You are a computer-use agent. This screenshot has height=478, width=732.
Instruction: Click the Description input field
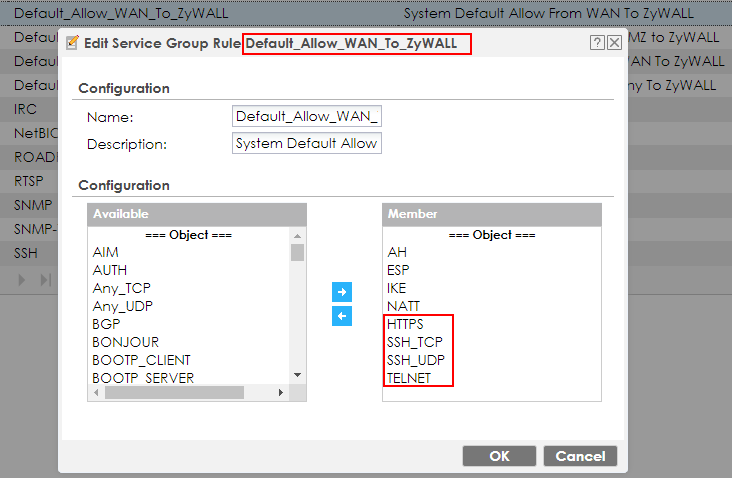point(307,143)
